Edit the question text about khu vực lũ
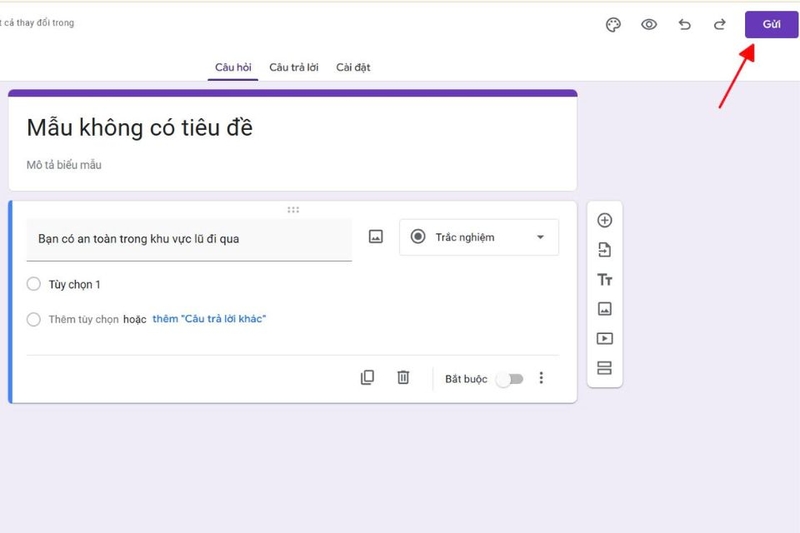The height and width of the screenshot is (533, 800). click(x=189, y=239)
